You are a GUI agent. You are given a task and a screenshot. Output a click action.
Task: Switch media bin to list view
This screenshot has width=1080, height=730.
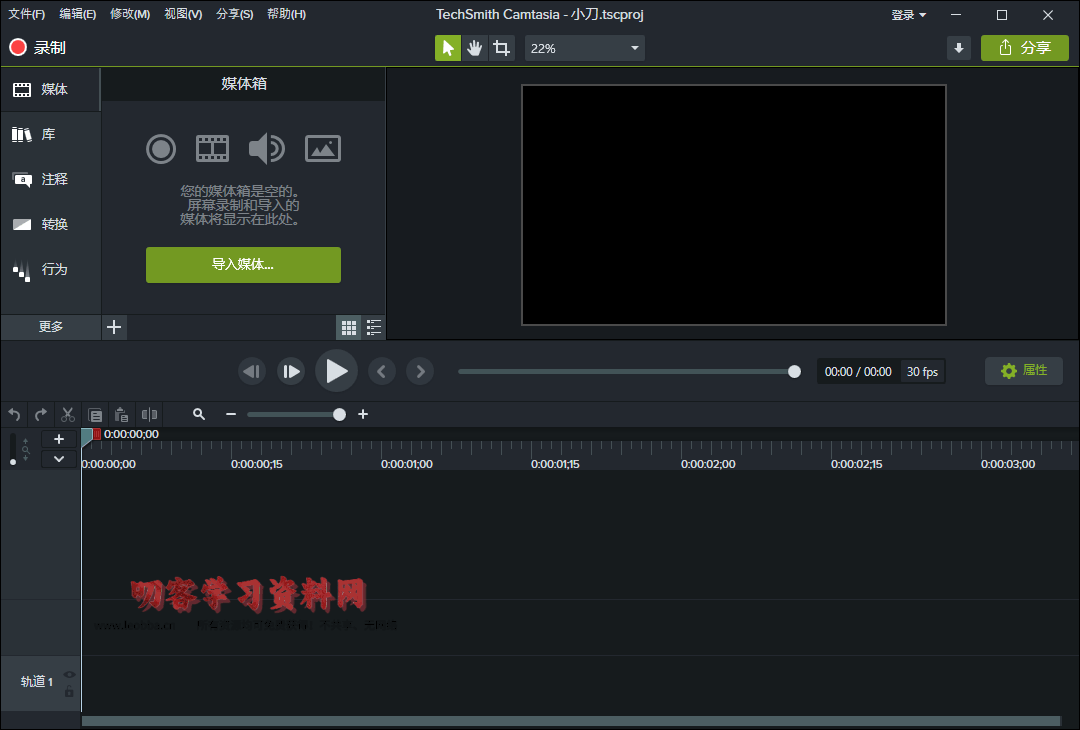click(x=374, y=327)
